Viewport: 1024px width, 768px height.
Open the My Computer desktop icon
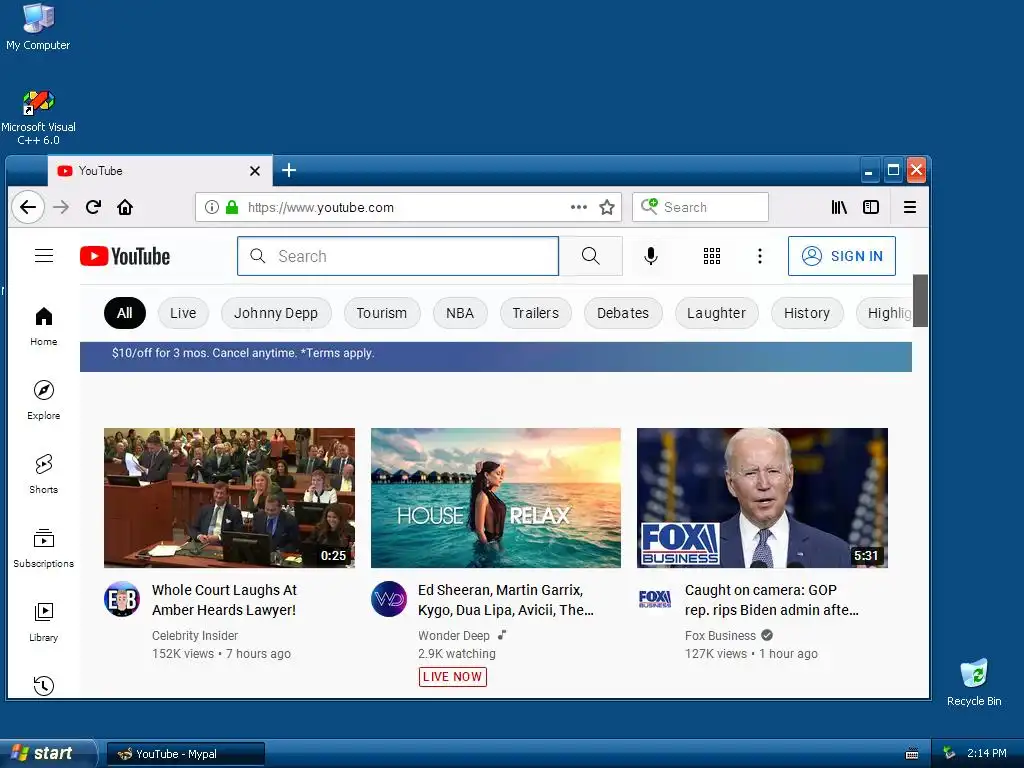click(x=38, y=26)
